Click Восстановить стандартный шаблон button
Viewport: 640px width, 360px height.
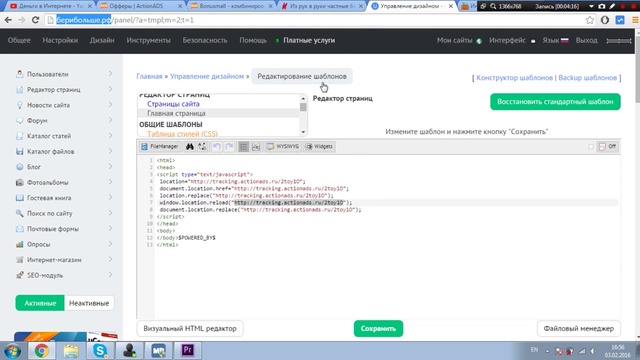coord(555,102)
